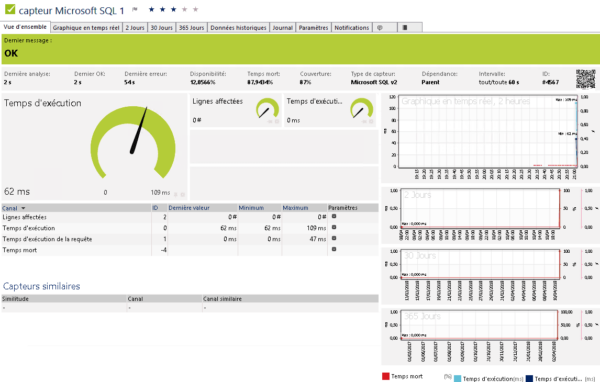The width and height of the screenshot is (600, 382).
Task: Select the Temps mort table row
Action: point(190,250)
